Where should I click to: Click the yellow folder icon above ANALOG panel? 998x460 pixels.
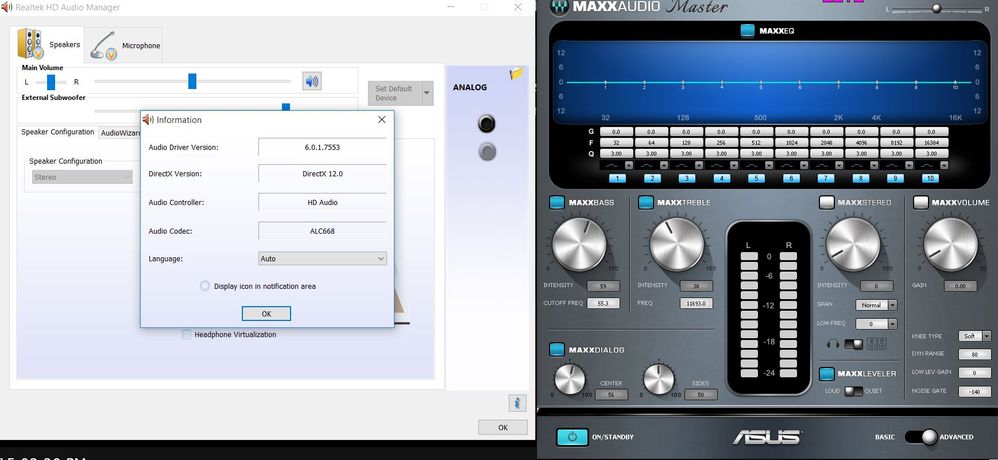point(516,74)
